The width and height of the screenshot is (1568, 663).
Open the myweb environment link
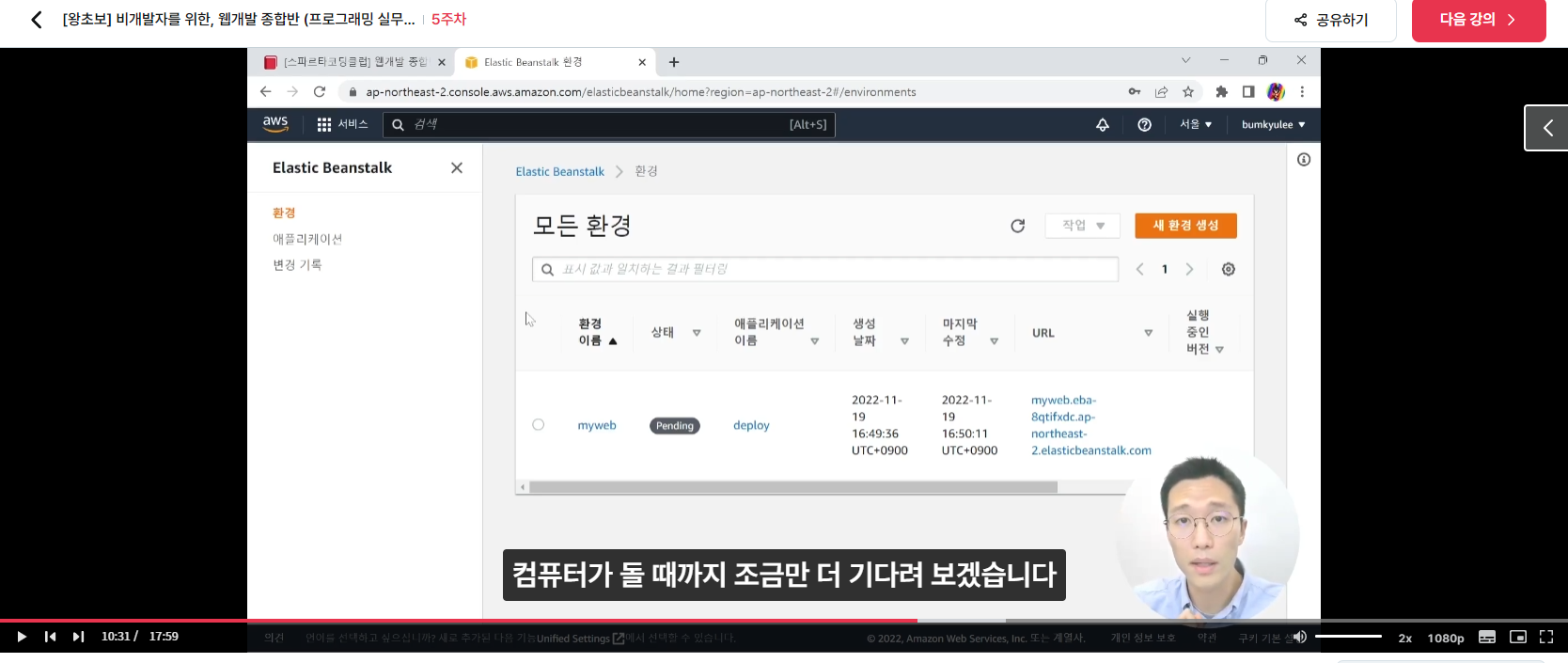tap(597, 425)
